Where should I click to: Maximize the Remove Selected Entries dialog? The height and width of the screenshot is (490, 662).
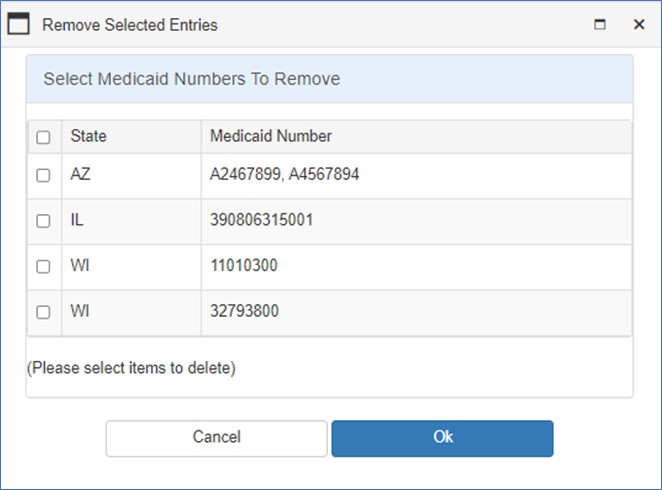(600, 24)
